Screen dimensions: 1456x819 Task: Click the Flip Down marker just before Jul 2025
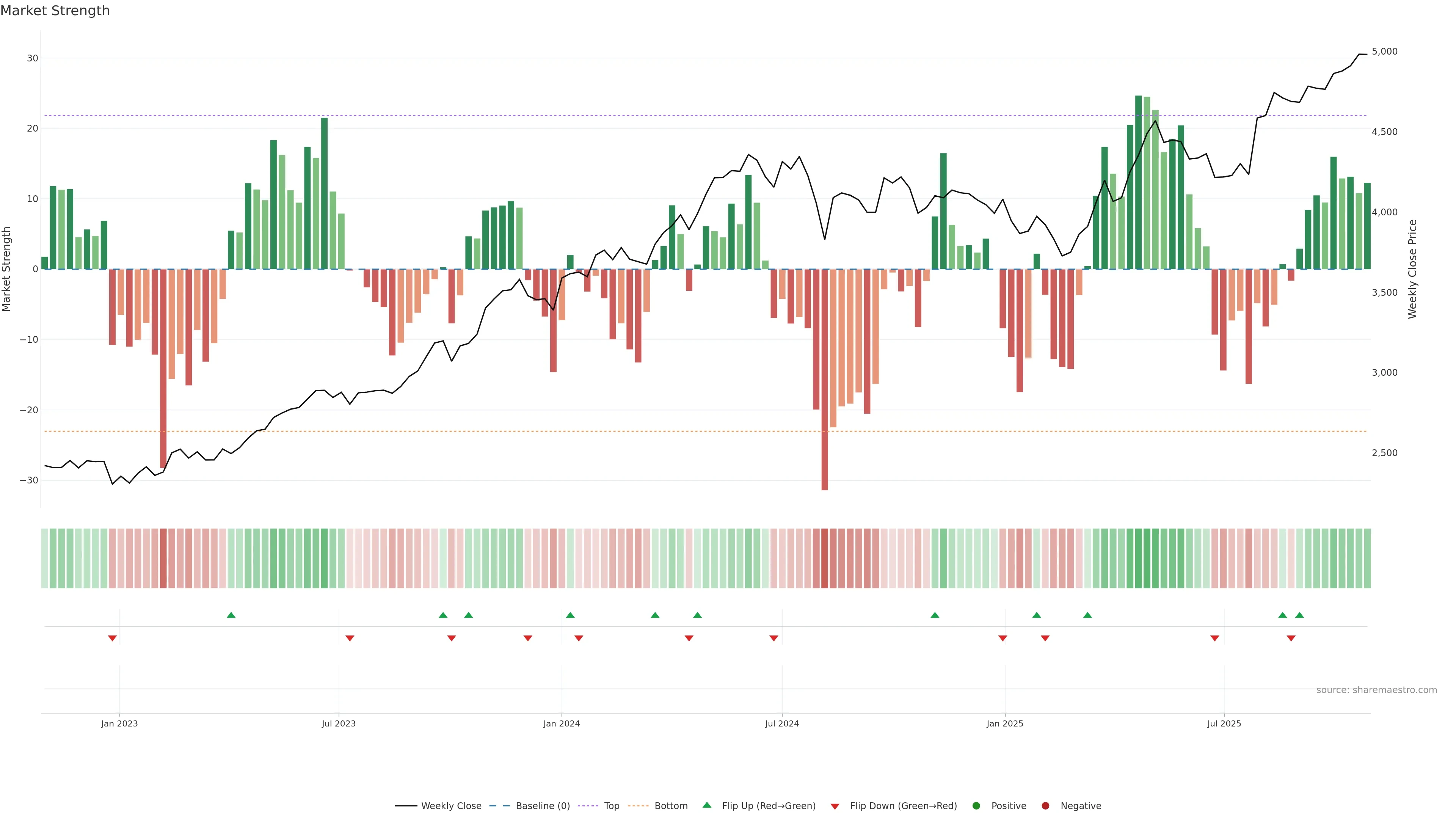point(1214,638)
